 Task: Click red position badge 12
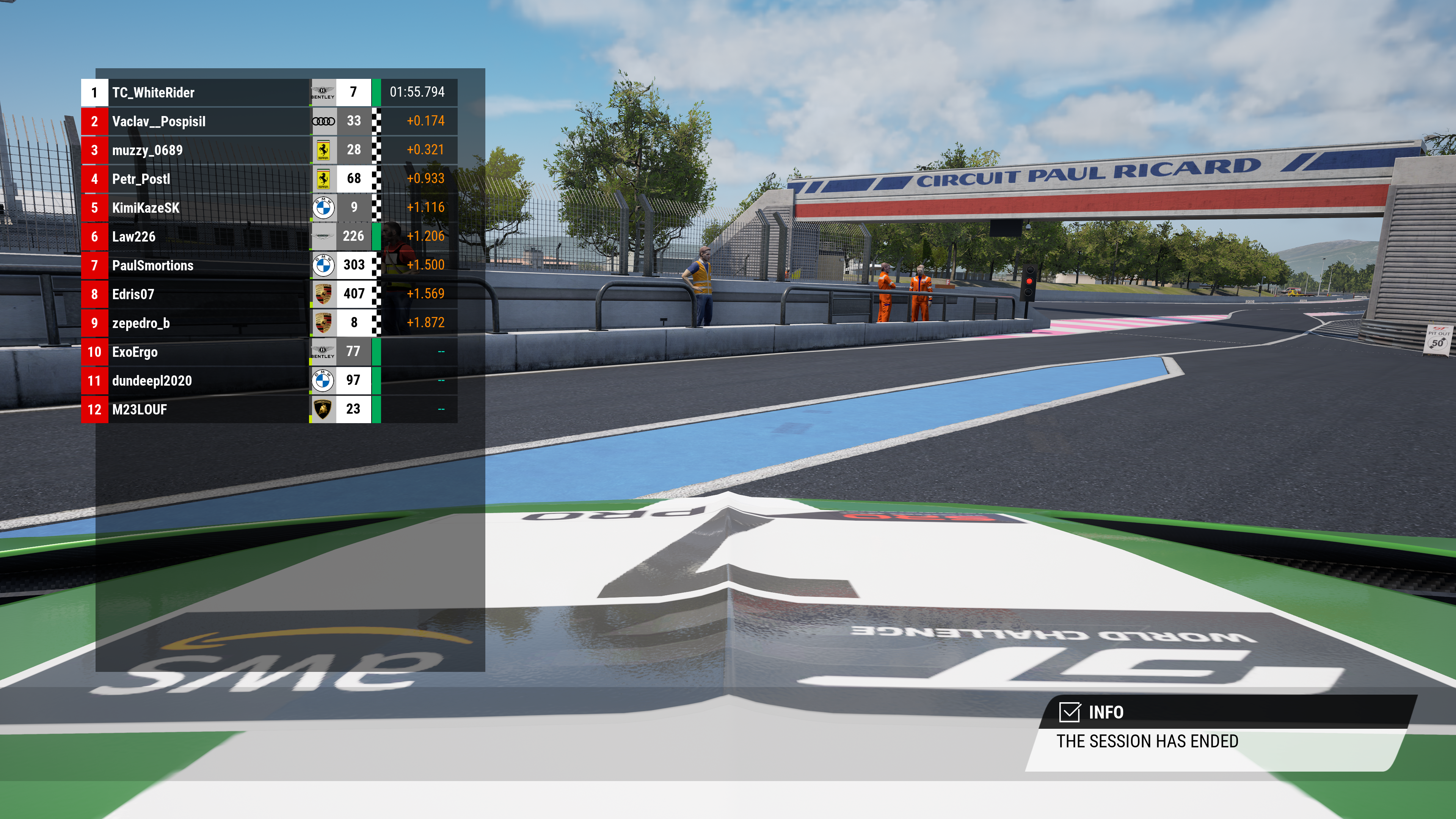click(94, 410)
